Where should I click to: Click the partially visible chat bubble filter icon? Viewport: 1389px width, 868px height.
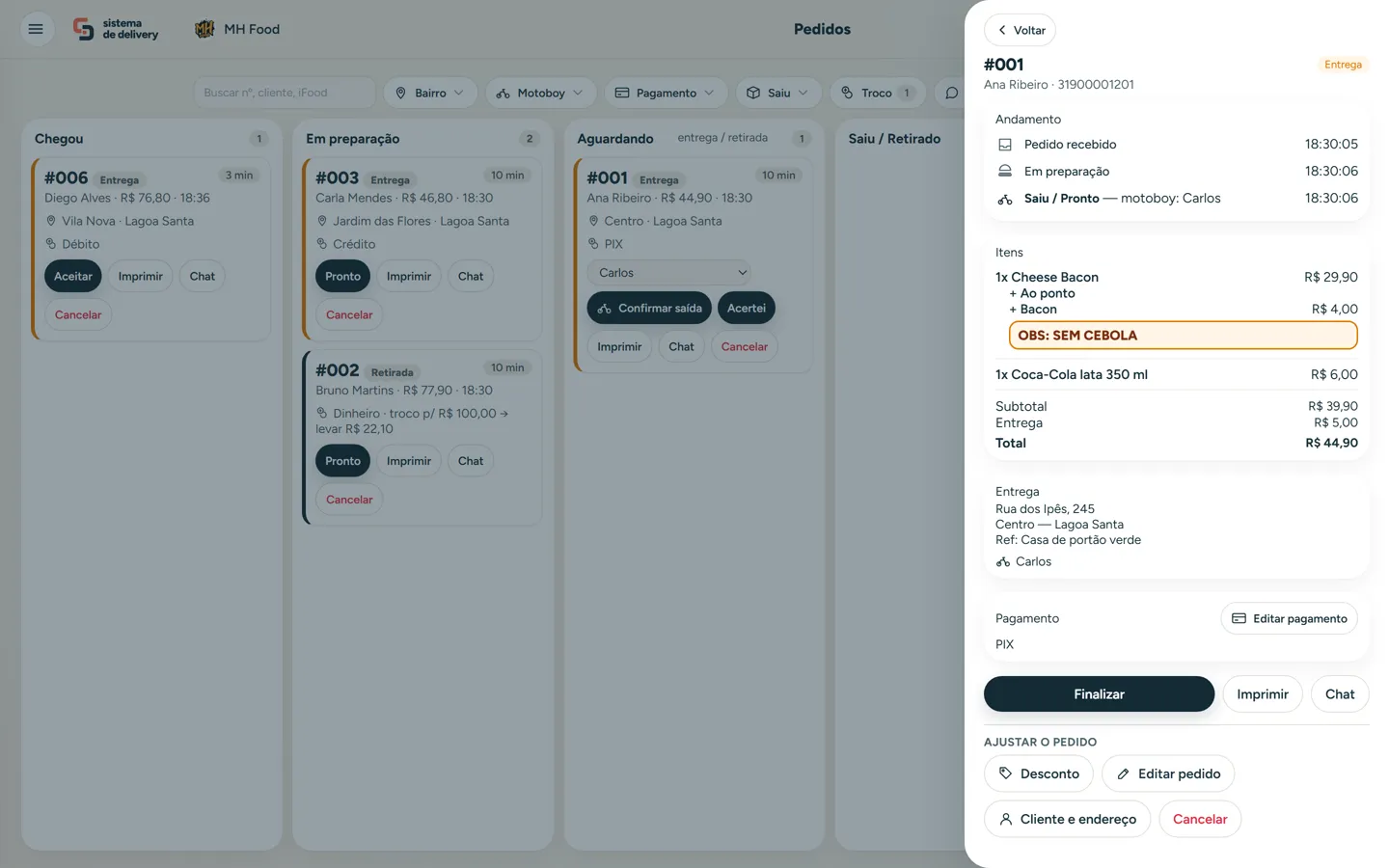tap(952, 93)
